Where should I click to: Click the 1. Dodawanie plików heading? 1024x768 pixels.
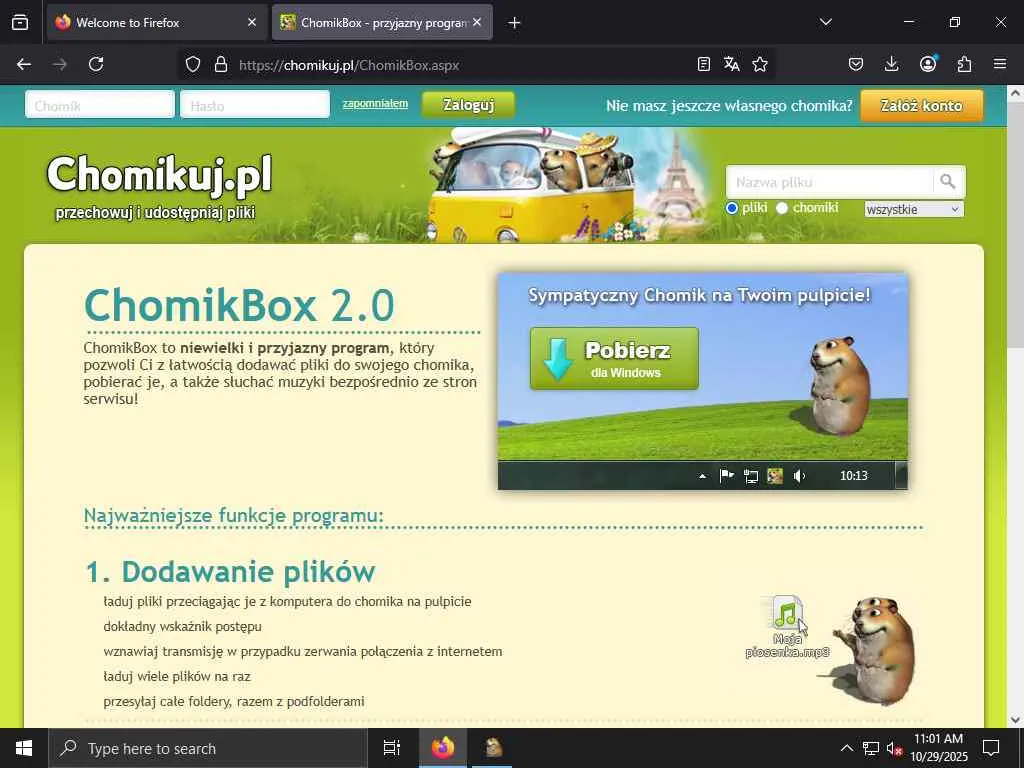click(x=231, y=571)
